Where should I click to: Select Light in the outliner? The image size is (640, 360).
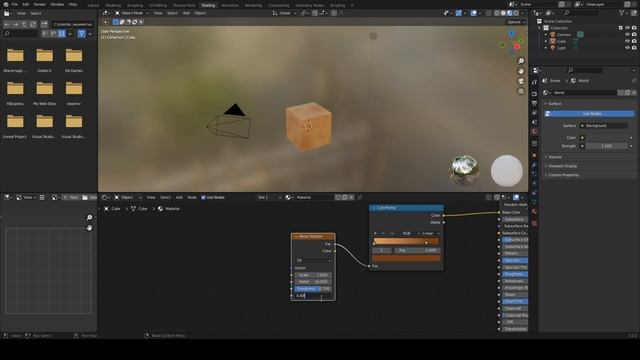[561, 48]
